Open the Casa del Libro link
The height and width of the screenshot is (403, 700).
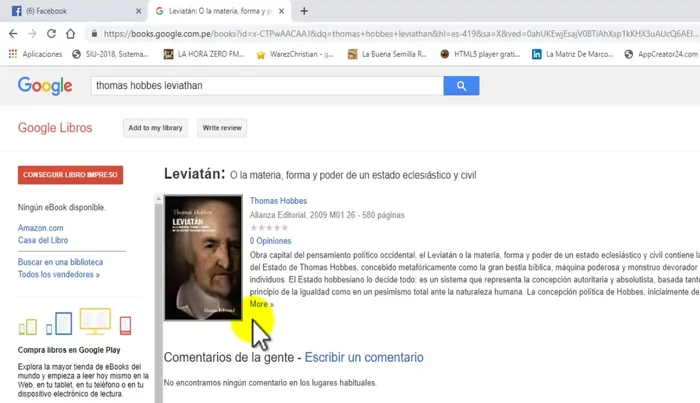[43, 240]
